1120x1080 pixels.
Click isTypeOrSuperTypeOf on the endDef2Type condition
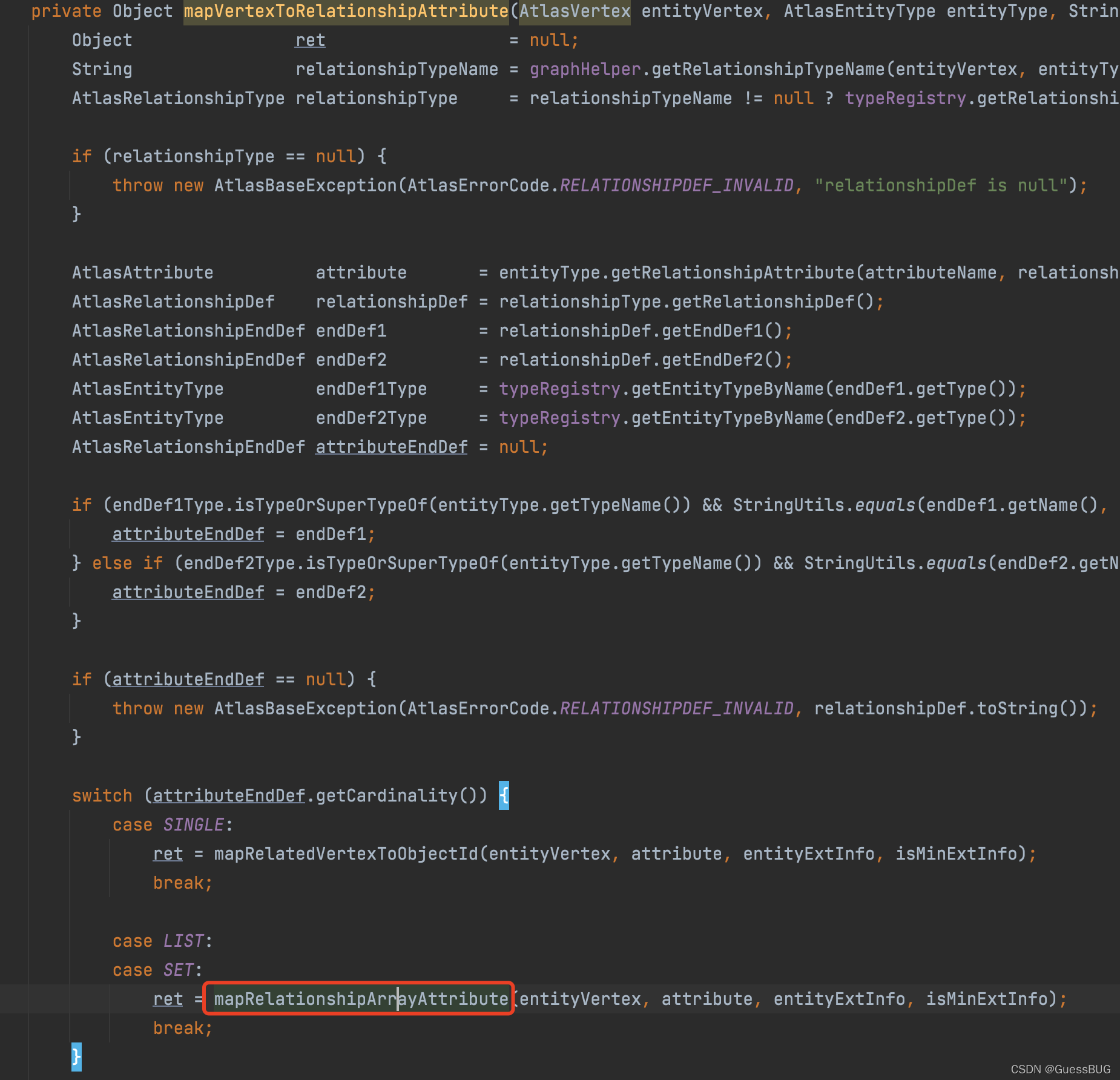coord(402,564)
